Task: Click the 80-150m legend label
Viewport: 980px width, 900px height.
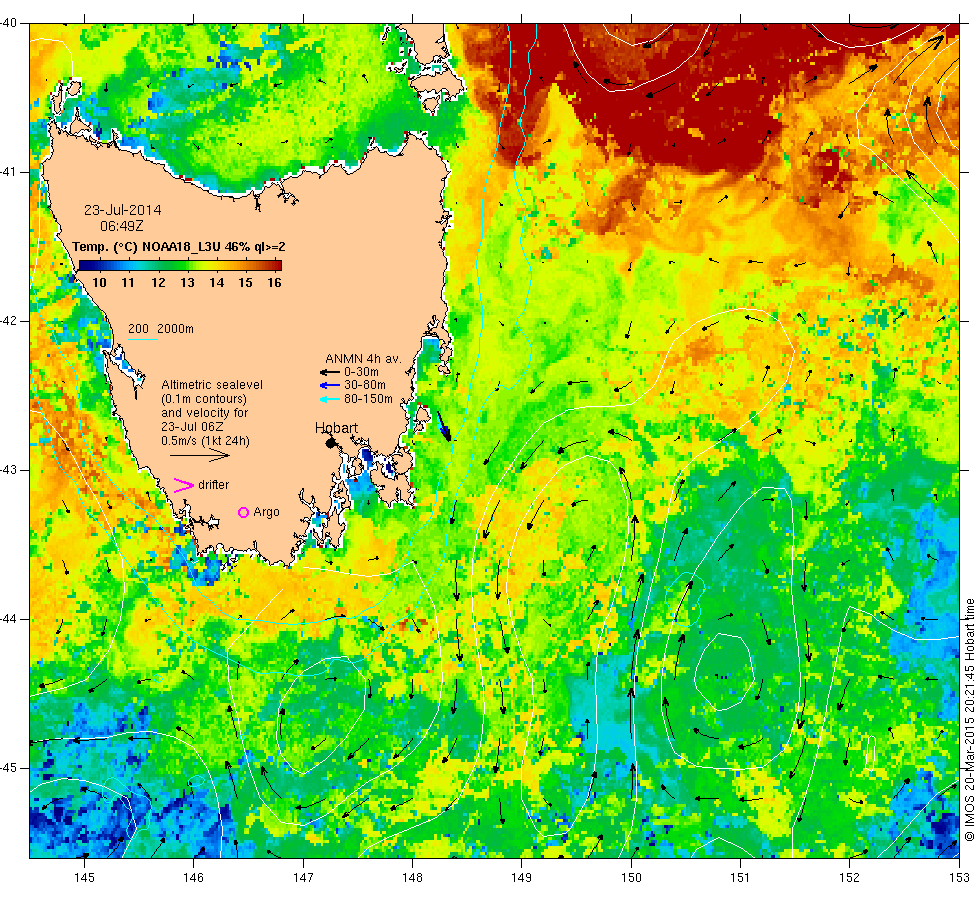Action: point(368,399)
